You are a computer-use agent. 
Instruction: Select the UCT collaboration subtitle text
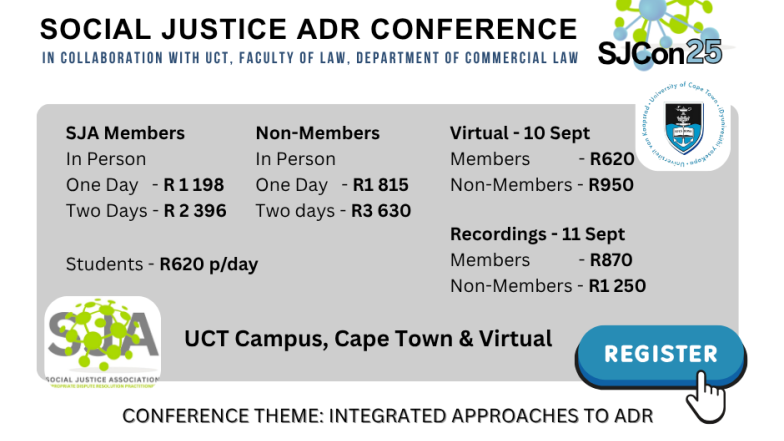tap(310, 58)
